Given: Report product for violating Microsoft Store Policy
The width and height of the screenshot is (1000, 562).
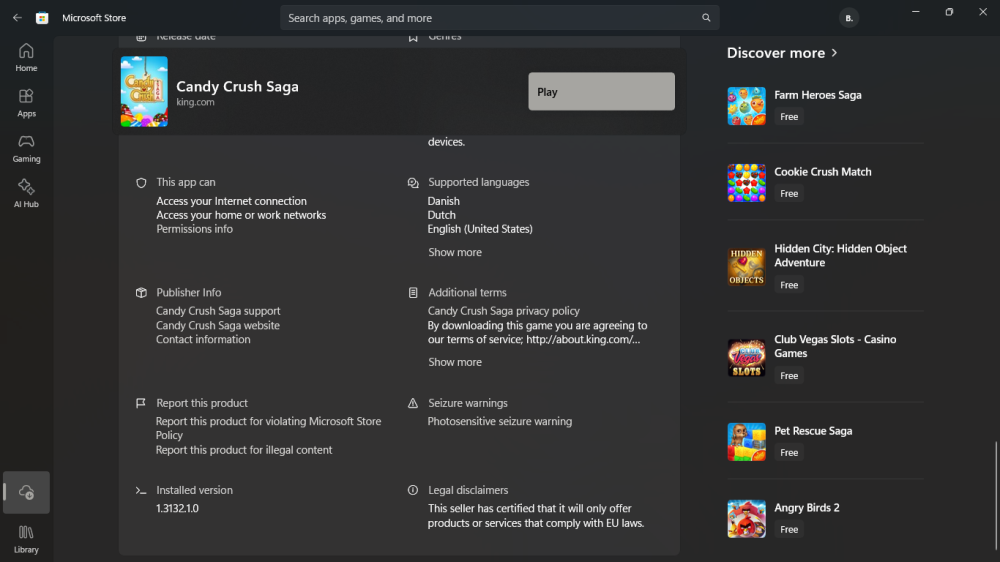Looking at the screenshot, I should (268, 428).
